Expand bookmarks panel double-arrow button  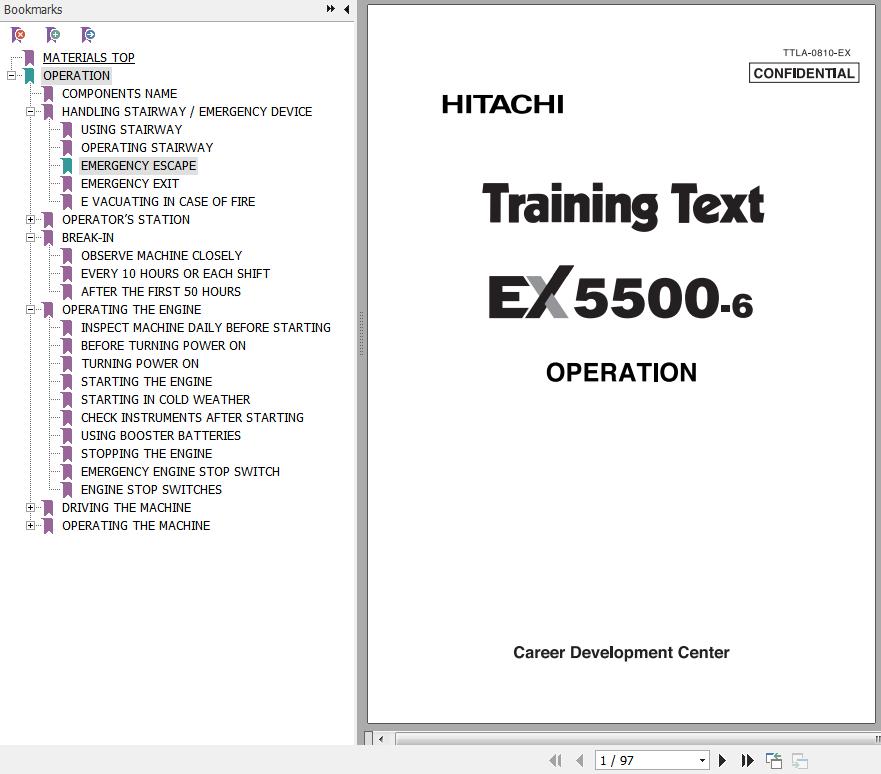point(331,9)
